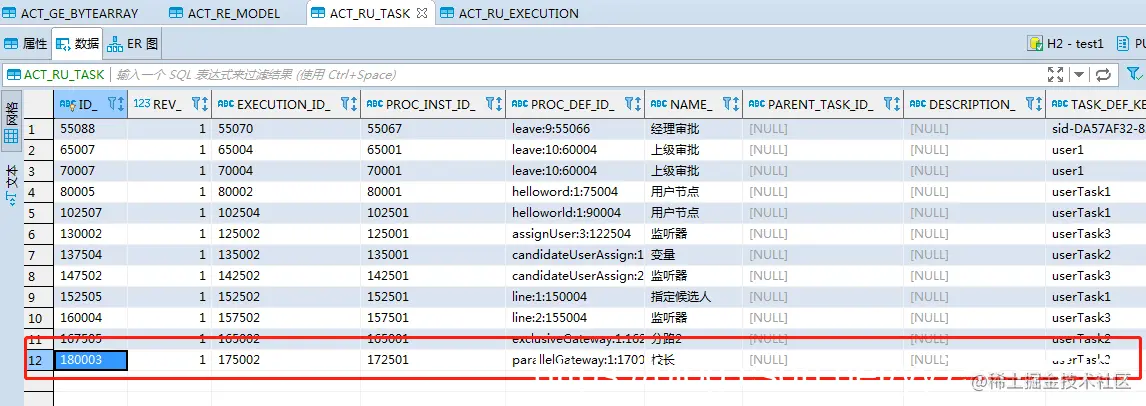Click cell helloword:1:75004

(x=575, y=192)
